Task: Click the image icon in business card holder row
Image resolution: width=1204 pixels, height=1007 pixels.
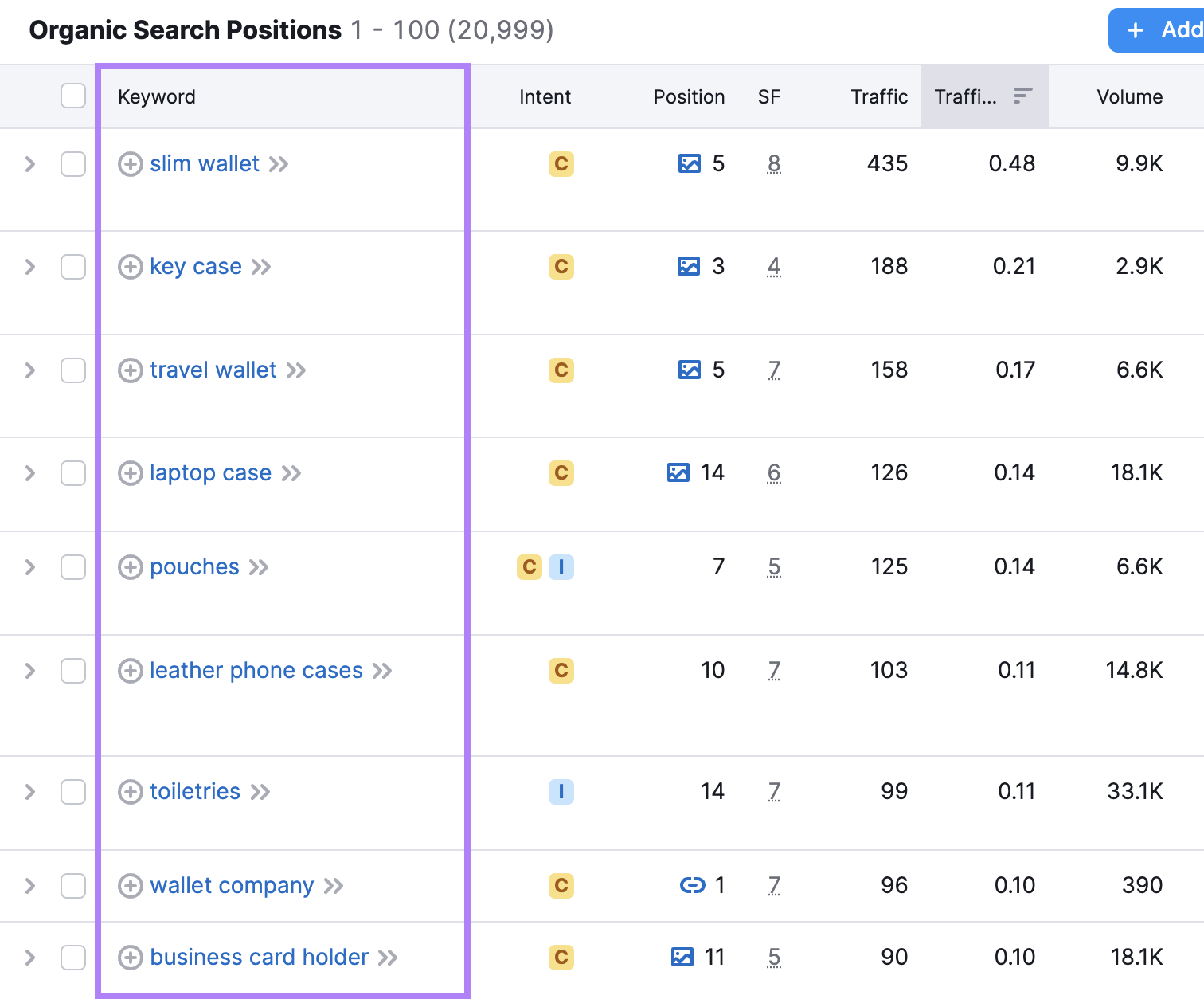Action: (682, 957)
